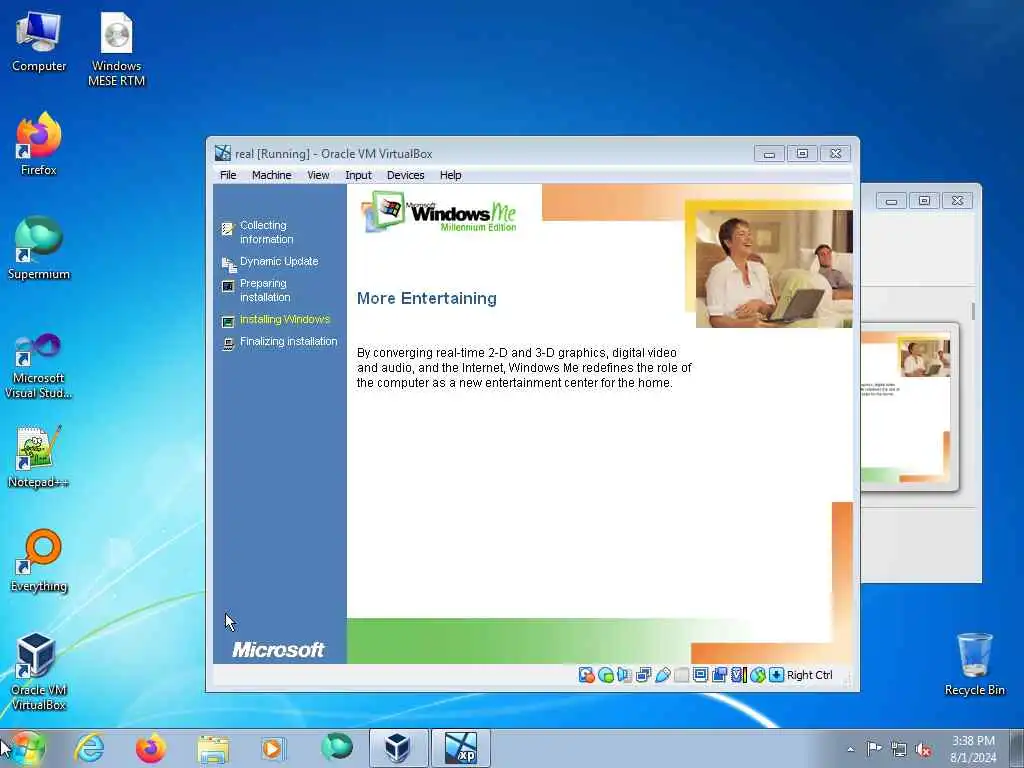Click the network tray icon

point(899,749)
